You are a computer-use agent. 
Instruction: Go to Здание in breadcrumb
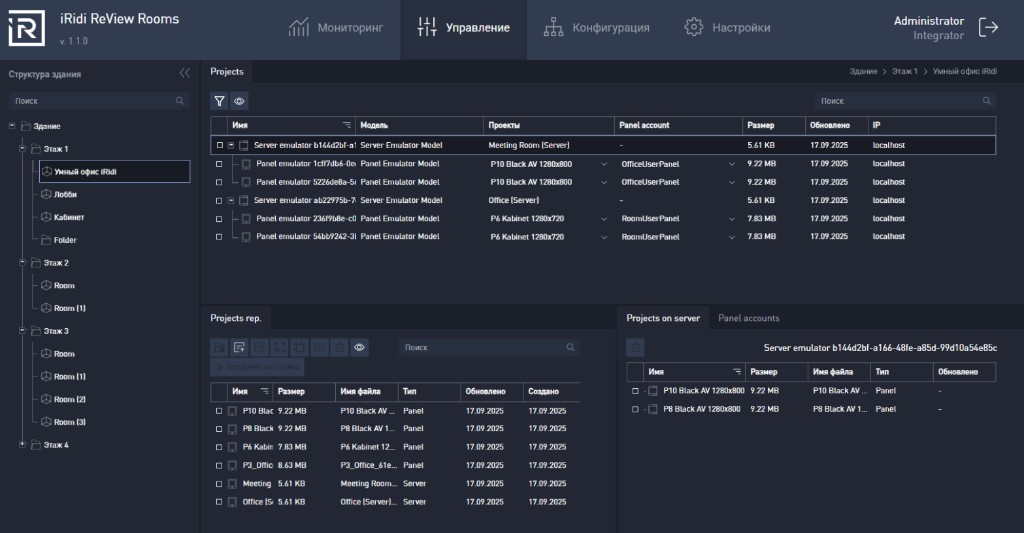[863, 71]
